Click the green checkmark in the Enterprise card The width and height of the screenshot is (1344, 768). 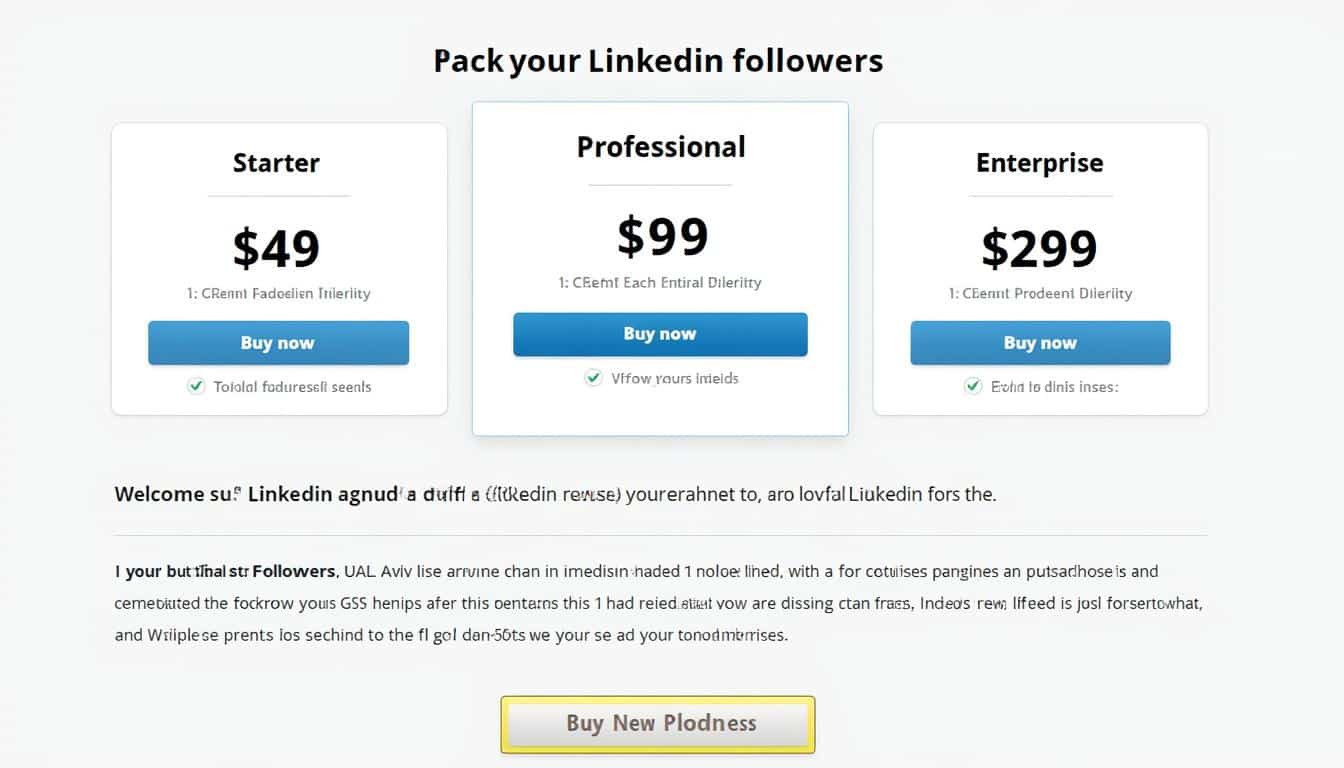[x=972, y=386]
